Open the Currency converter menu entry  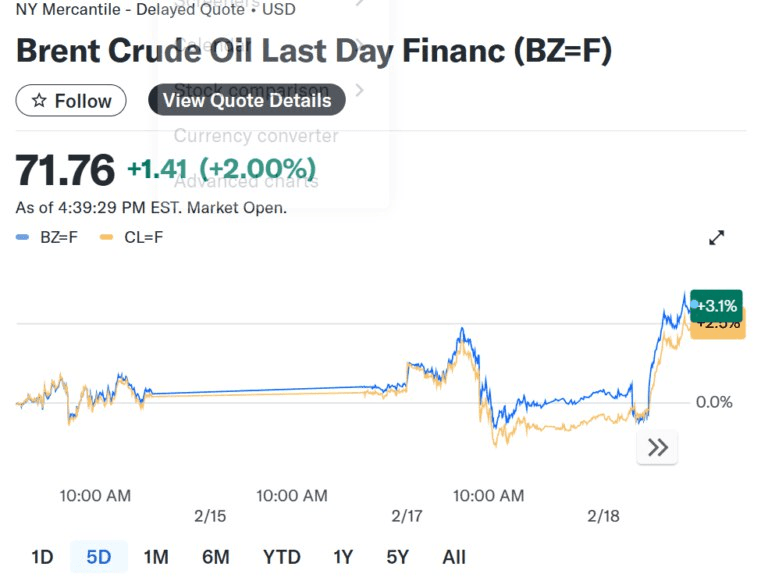256,136
